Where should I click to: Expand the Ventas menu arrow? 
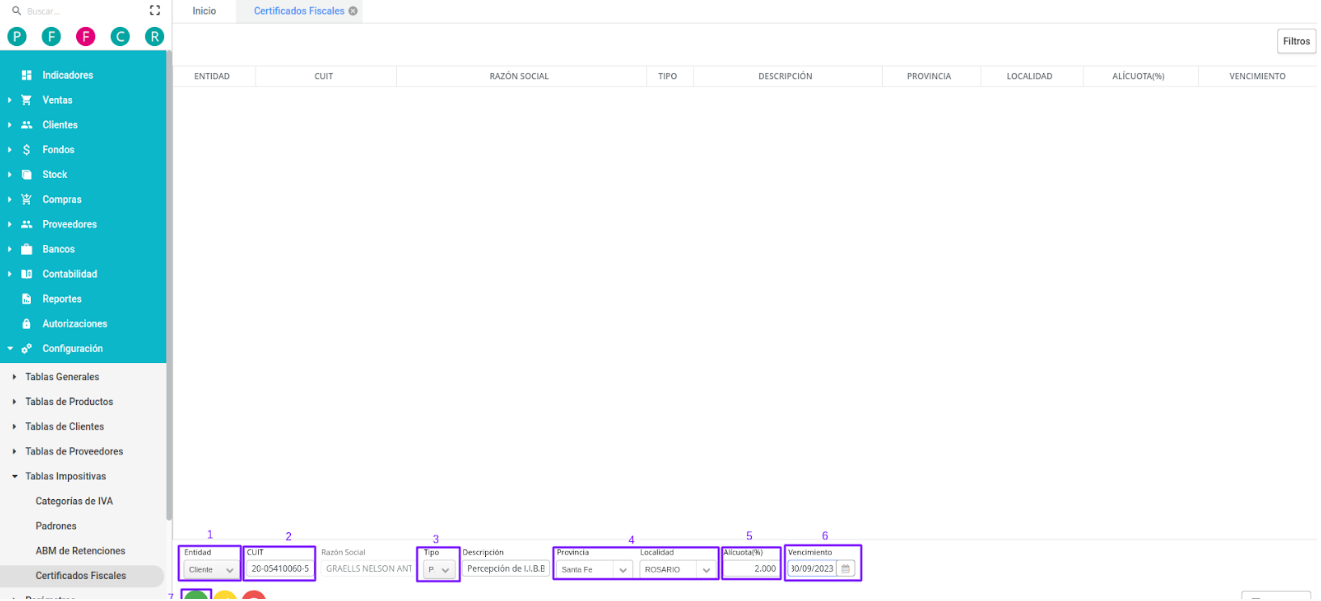coord(10,100)
